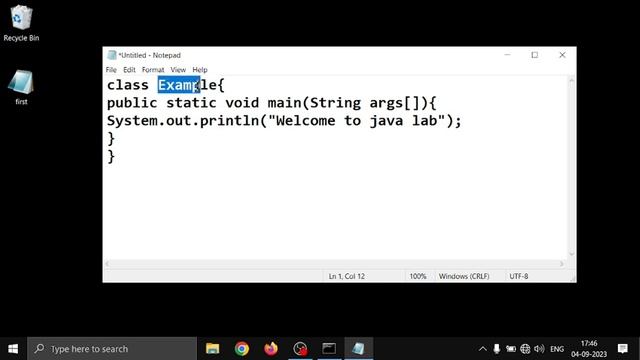
Task: Minimize the Notepad window
Action: (x=507, y=55)
